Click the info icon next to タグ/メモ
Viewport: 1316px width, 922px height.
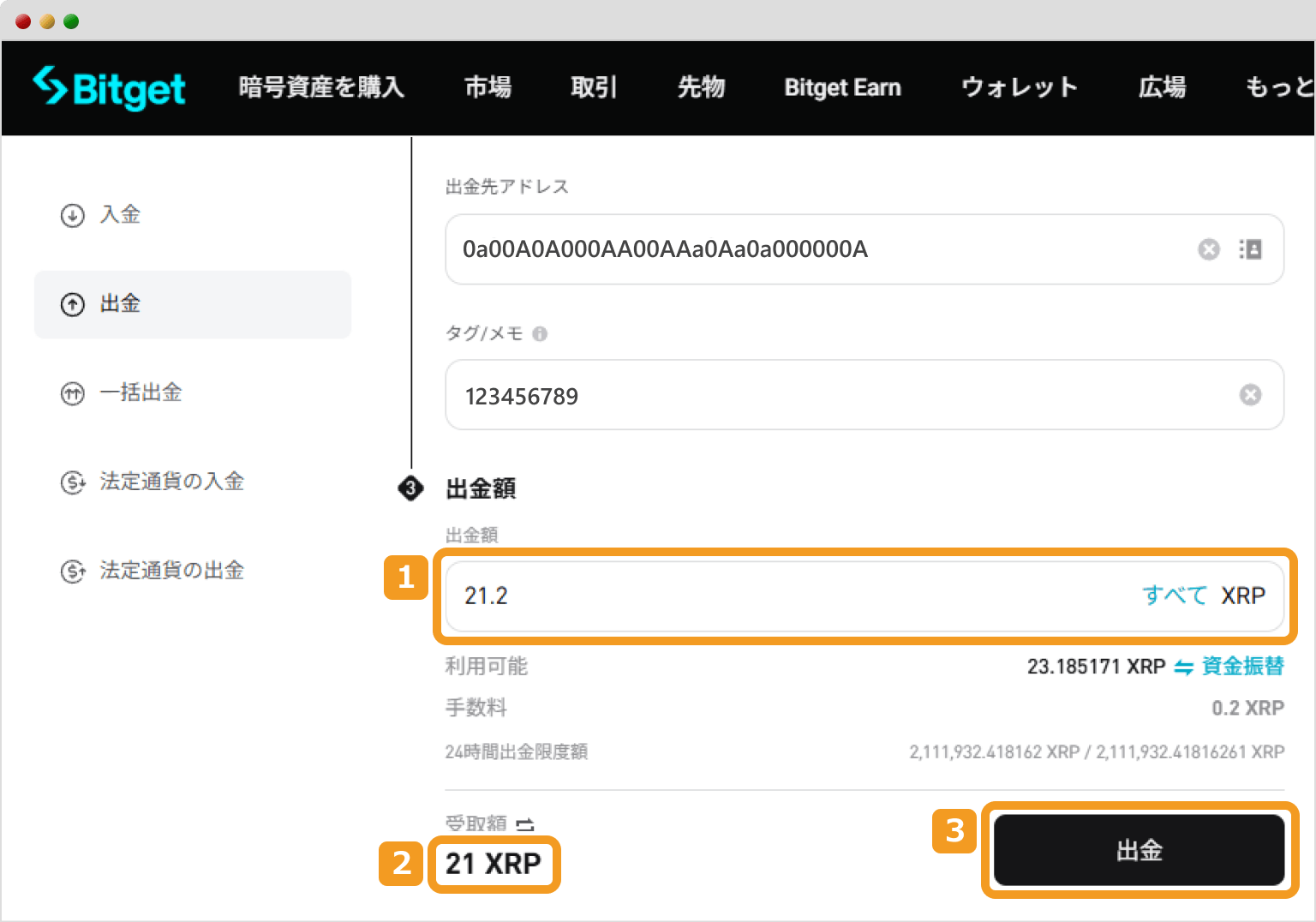tap(539, 334)
